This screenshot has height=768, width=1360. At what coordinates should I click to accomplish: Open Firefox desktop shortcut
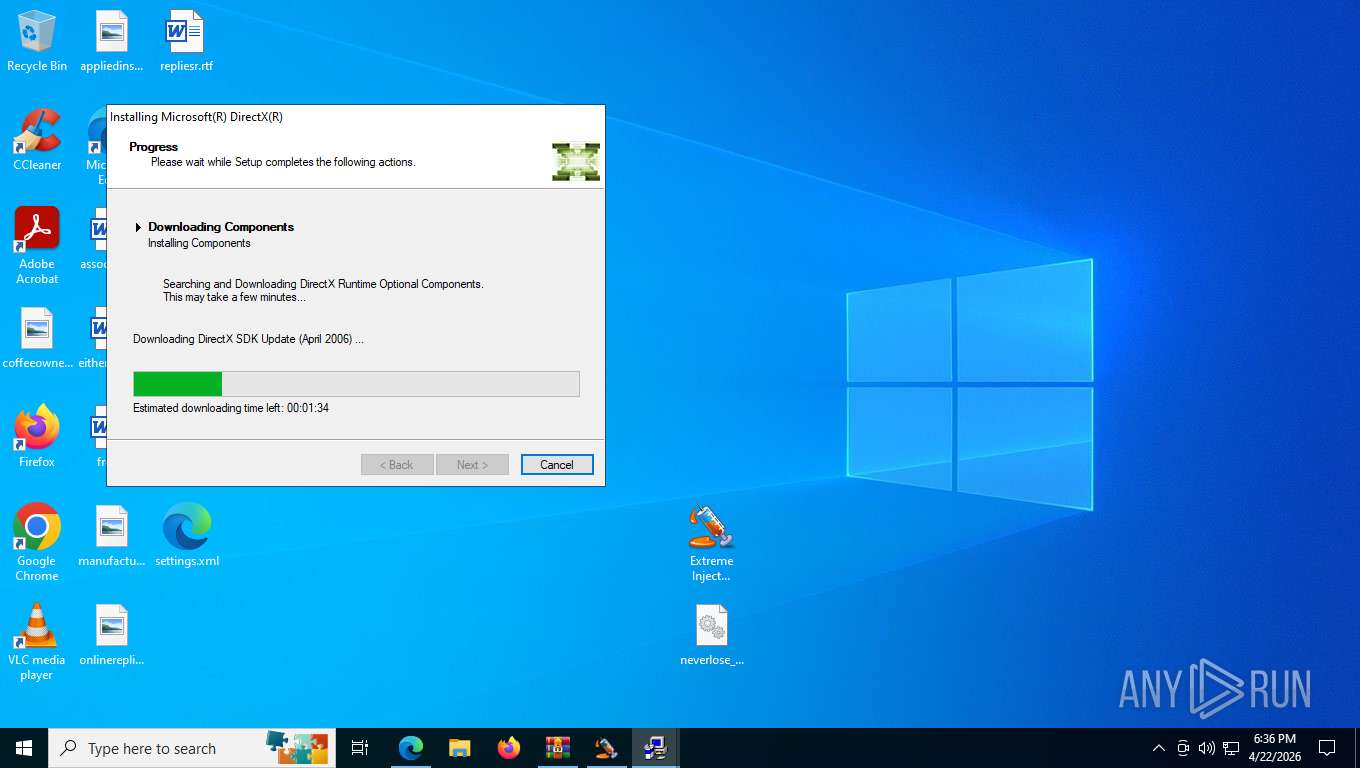[37, 437]
